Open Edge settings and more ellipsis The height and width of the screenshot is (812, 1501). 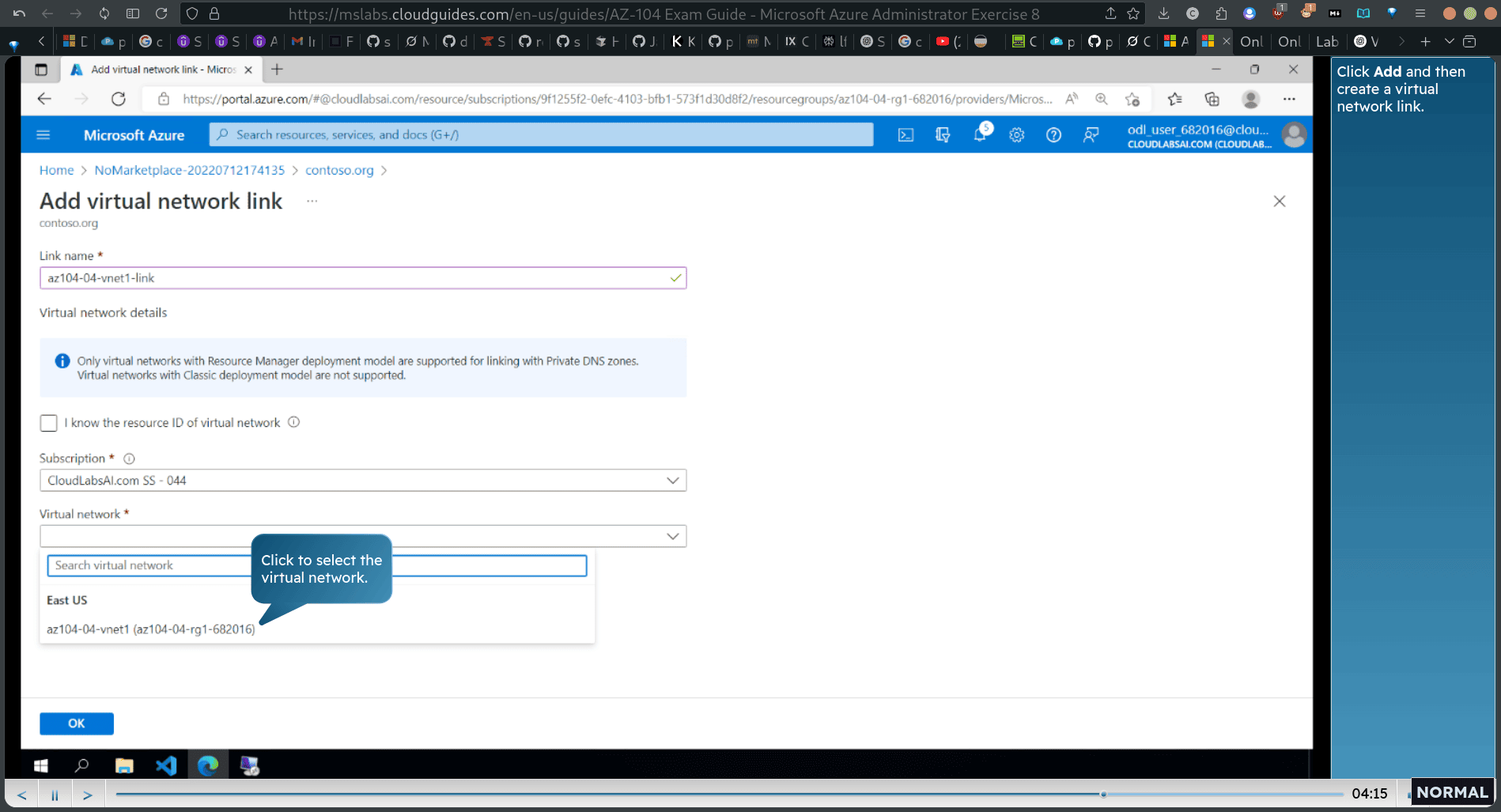click(x=1289, y=99)
